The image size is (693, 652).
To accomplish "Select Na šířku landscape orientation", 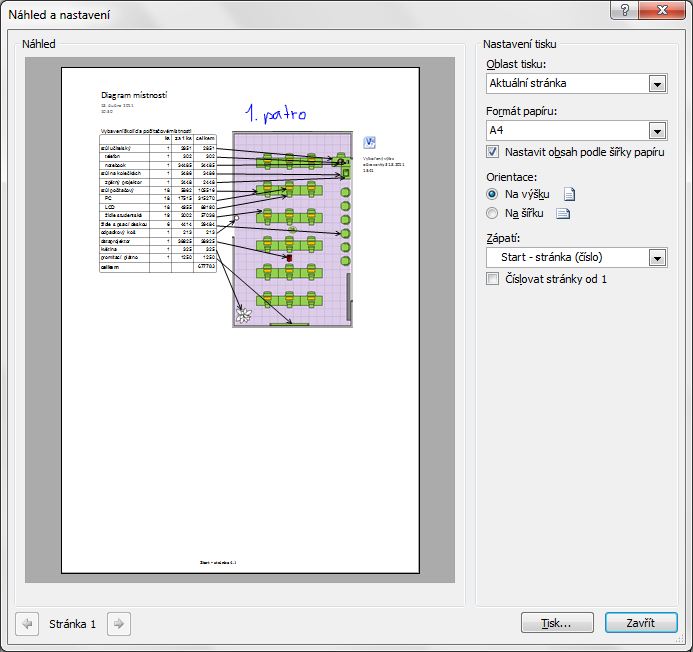I will pos(492,214).
